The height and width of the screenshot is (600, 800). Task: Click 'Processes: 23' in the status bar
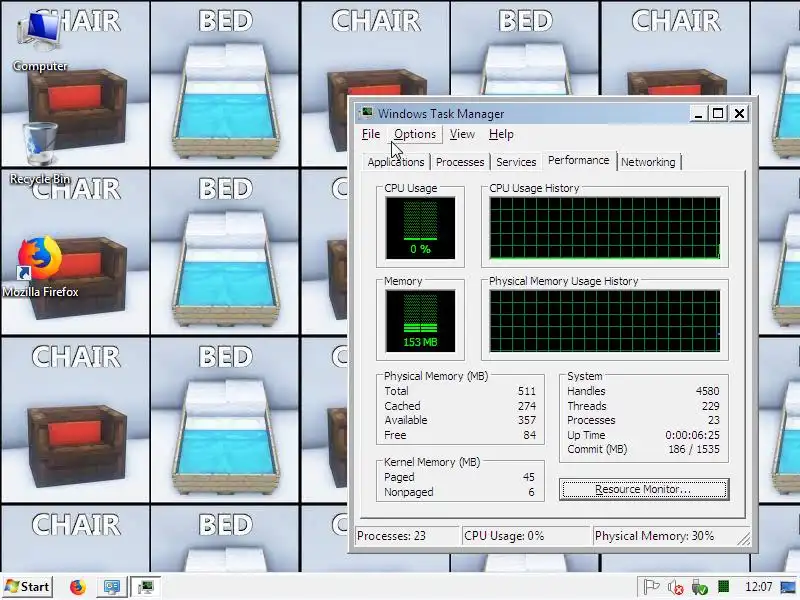tap(391, 536)
